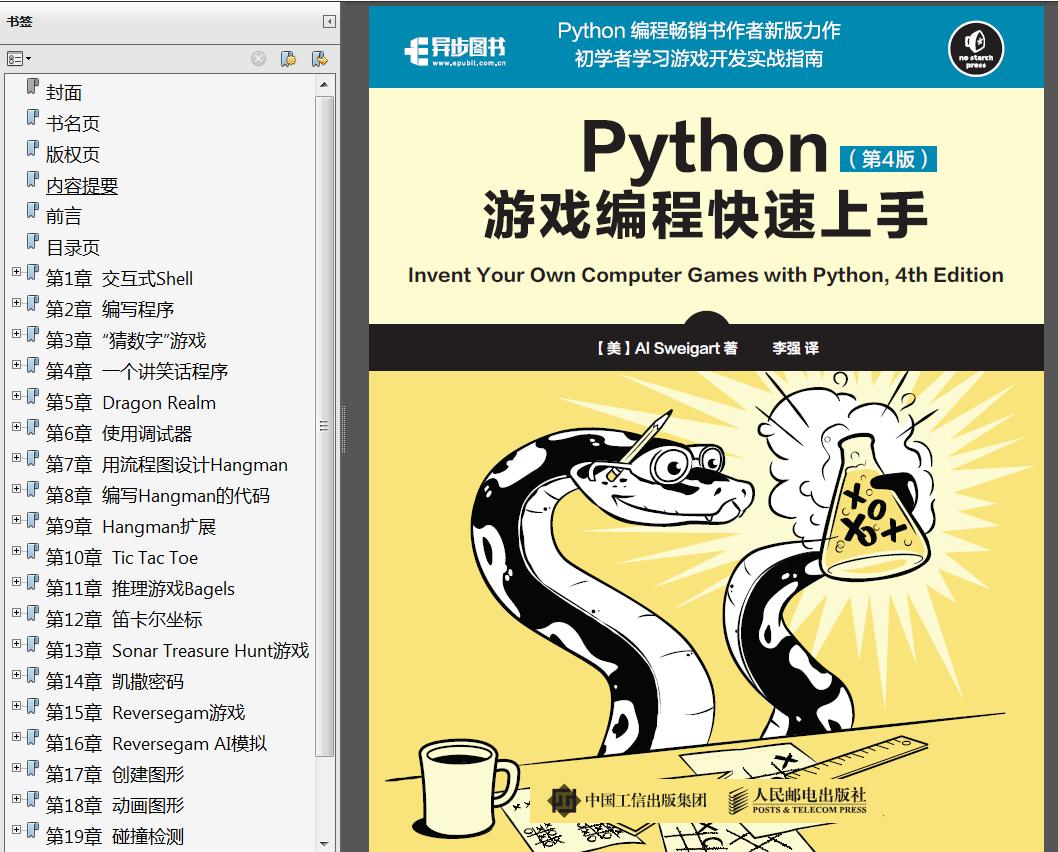Image resolution: width=1058 pixels, height=852 pixels.
Task: Click the no starch press logo on cover
Action: click(976, 49)
